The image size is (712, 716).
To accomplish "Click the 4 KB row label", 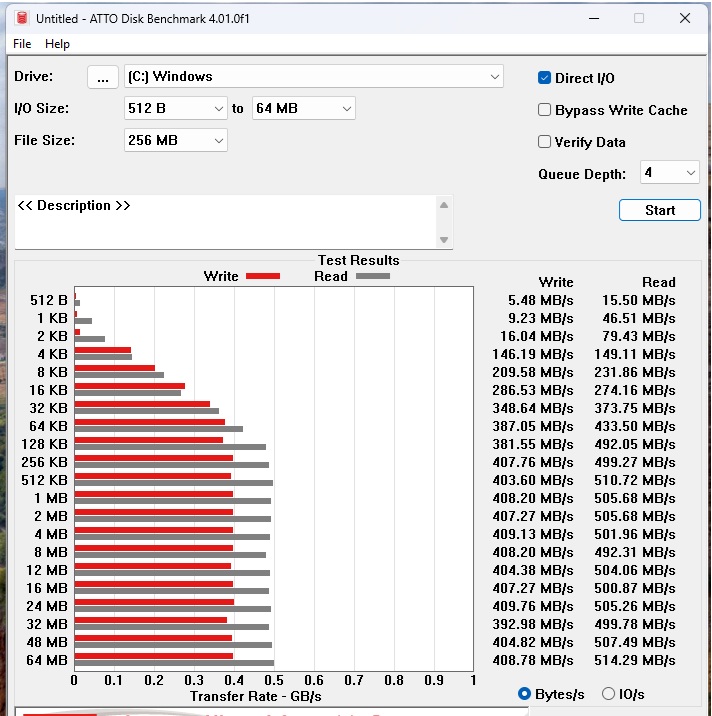I will (x=53, y=354).
